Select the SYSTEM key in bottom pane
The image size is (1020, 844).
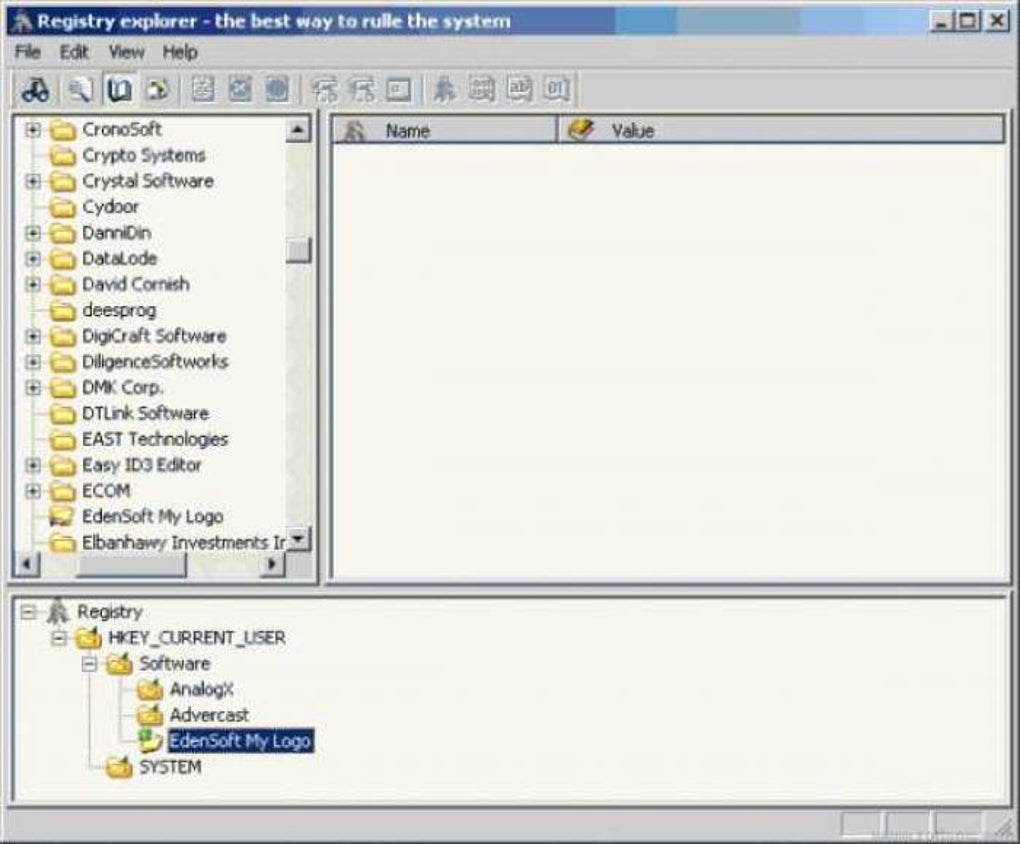(x=170, y=767)
